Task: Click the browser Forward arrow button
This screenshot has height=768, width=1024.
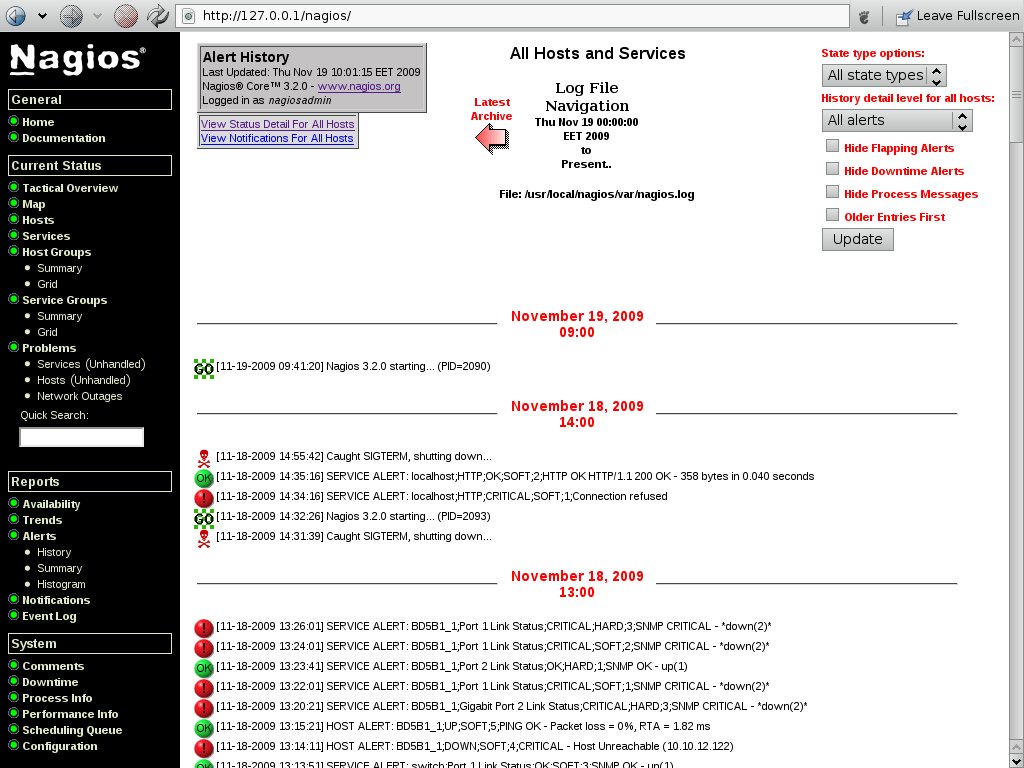Action: click(x=71, y=16)
